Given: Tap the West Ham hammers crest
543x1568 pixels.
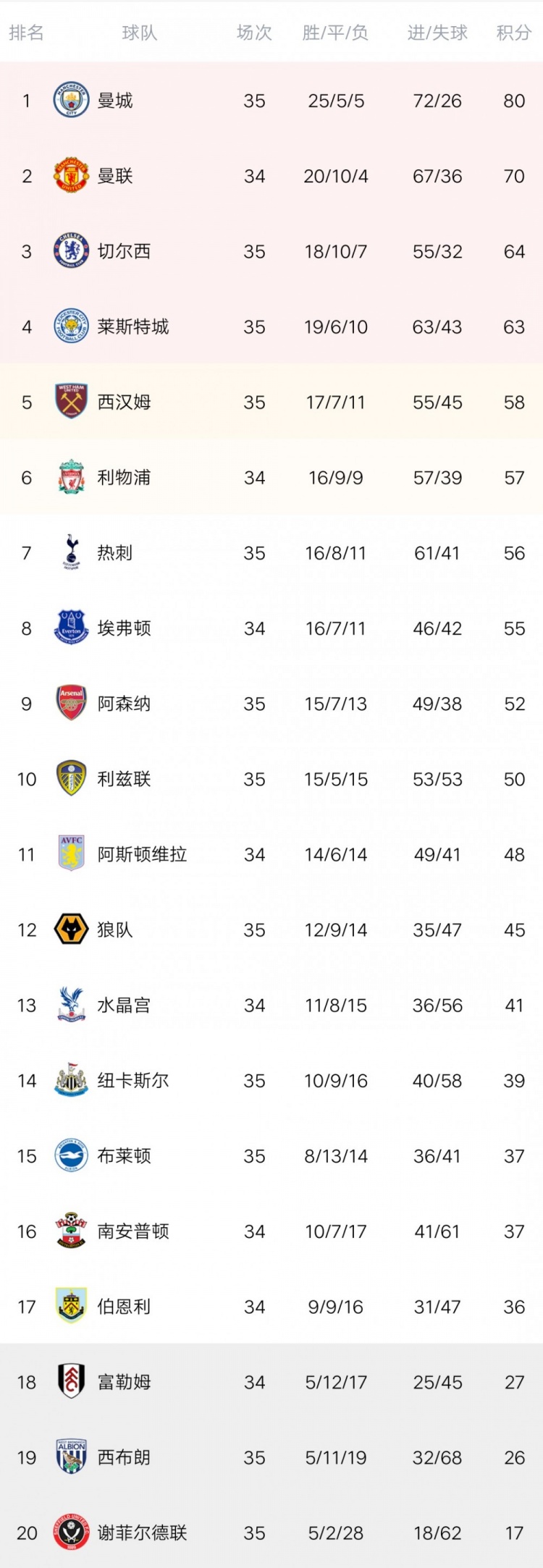Looking at the screenshot, I should coord(71,402).
